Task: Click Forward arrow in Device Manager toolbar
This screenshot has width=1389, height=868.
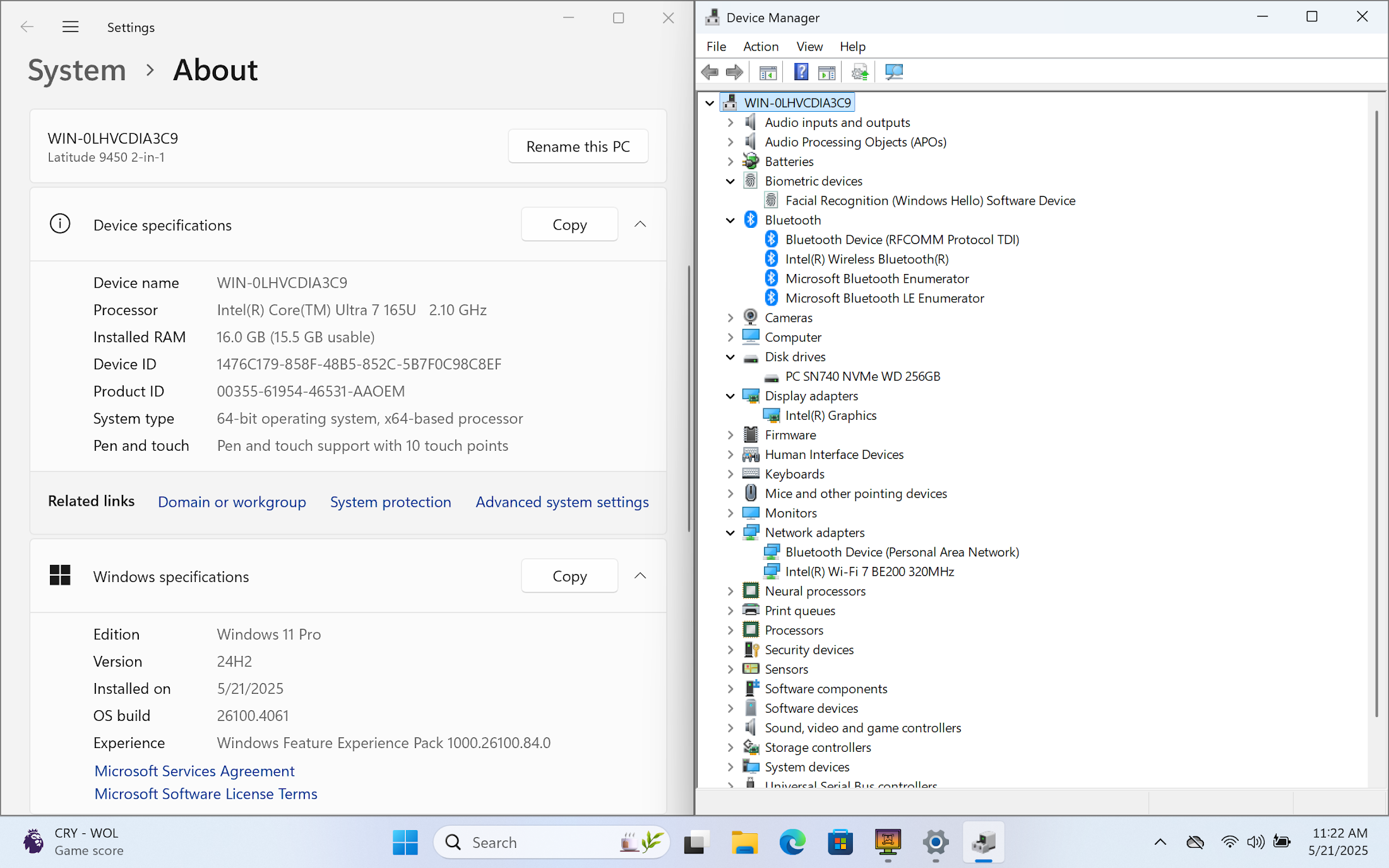Action: click(734, 73)
